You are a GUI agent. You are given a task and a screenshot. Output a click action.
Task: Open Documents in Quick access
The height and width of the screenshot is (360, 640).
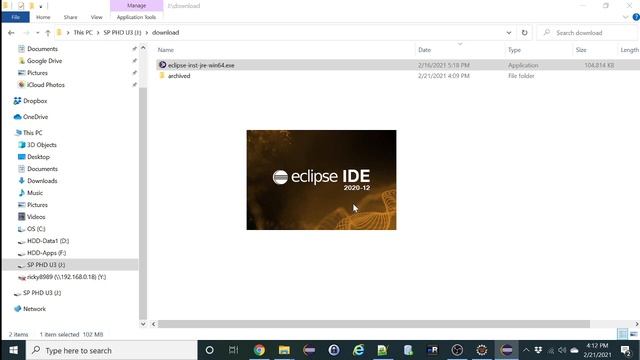[x=42, y=49]
